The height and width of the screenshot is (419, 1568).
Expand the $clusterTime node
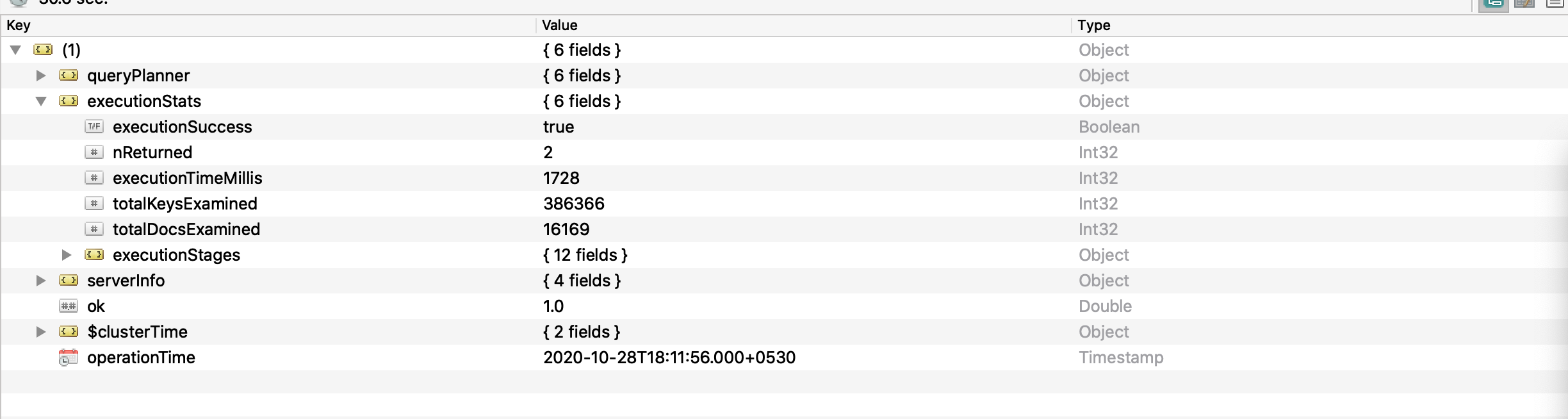[x=41, y=332]
